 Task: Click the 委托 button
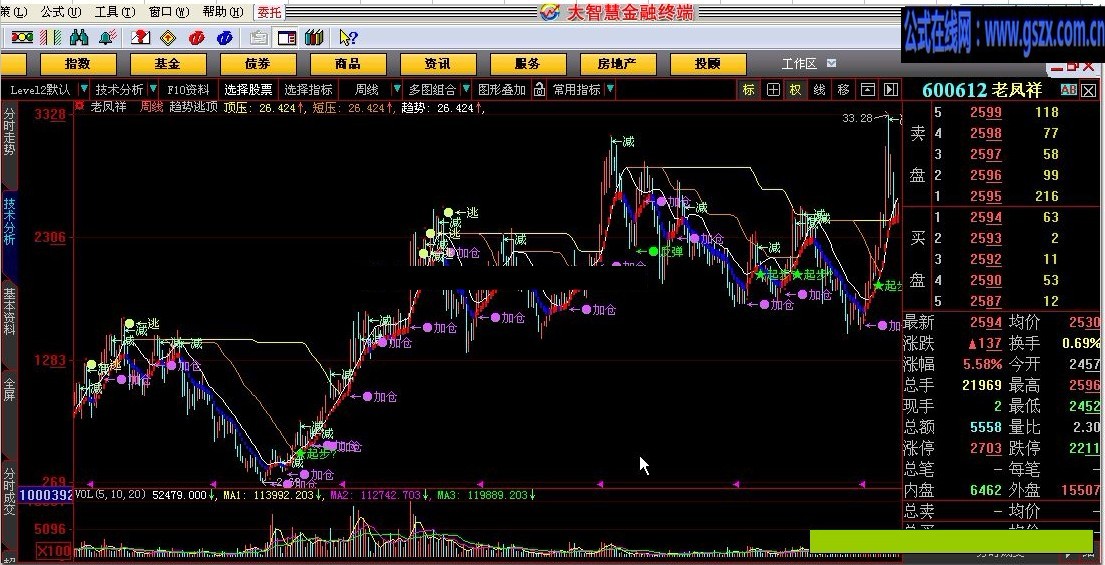tap(268, 12)
